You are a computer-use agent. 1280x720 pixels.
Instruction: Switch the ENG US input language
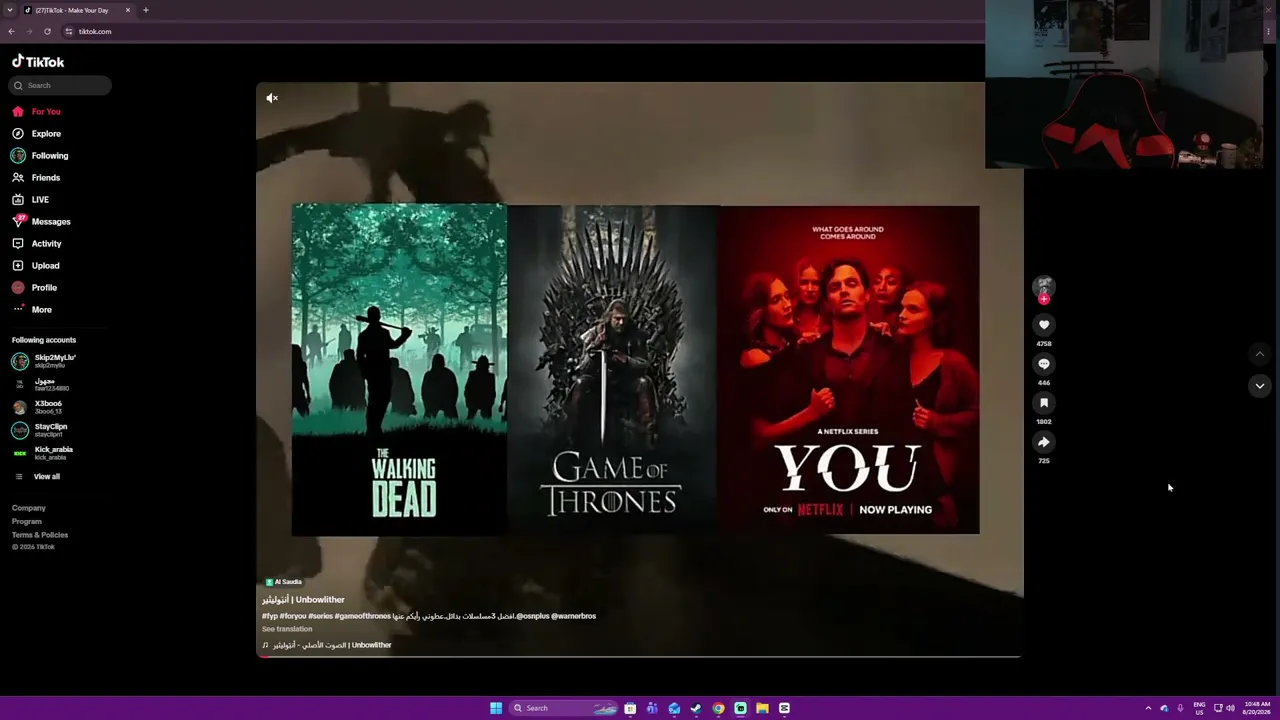pyautogui.click(x=1199, y=708)
